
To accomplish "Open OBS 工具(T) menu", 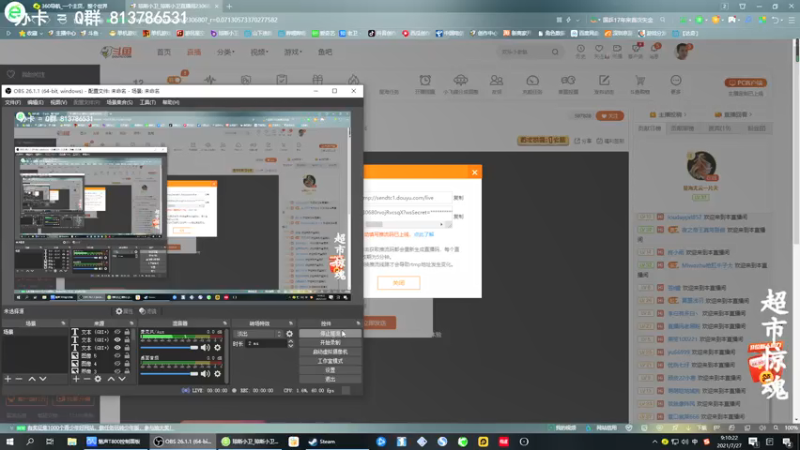I will click(147, 103).
